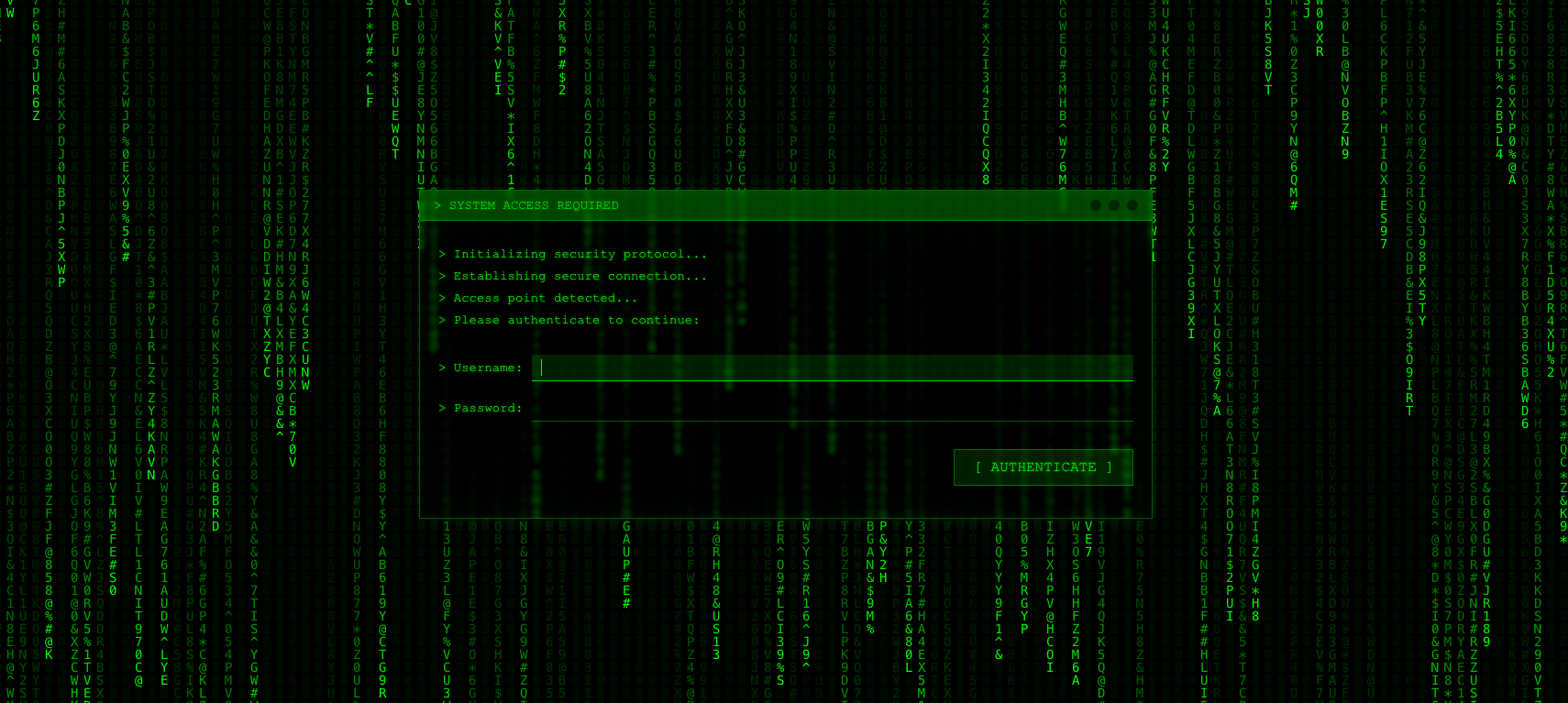Click into the Password input field

point(832,408)
